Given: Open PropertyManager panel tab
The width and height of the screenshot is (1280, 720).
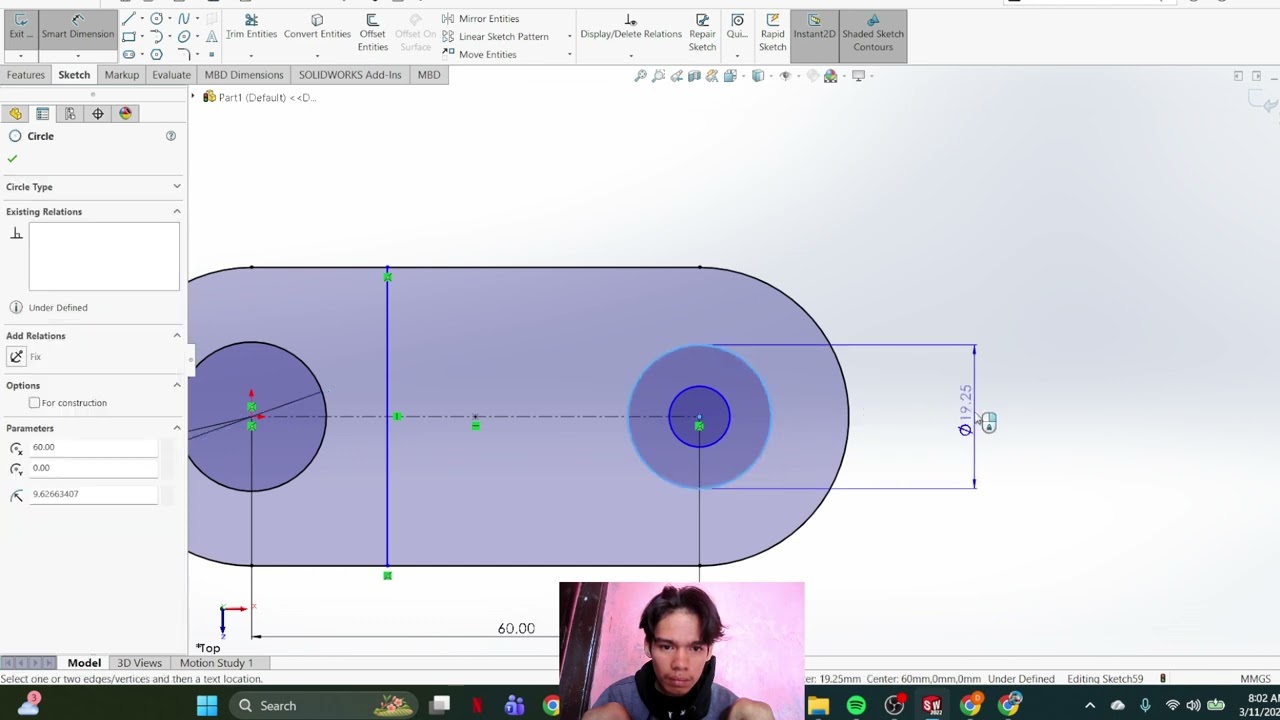Looking at the screenshot, I should tap(42, 114).
